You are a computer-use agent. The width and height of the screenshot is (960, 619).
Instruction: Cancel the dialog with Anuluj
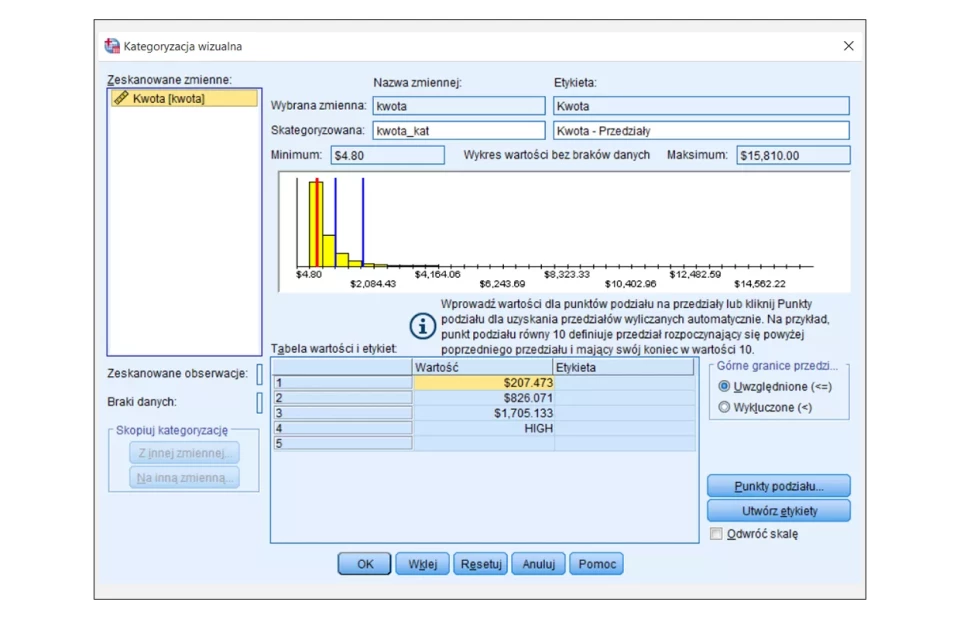[538, 564]
